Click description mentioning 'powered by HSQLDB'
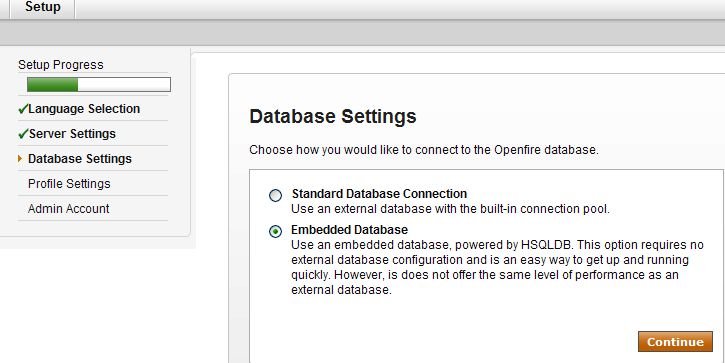The height and width of the screenshot is (363, 725). 498,268
